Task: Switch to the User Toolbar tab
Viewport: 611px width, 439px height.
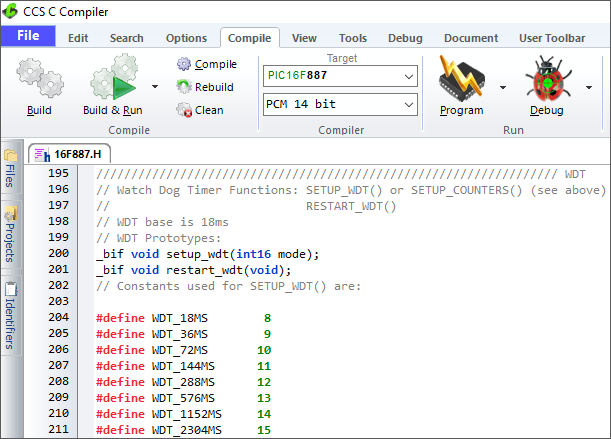Action: (552, 38)
